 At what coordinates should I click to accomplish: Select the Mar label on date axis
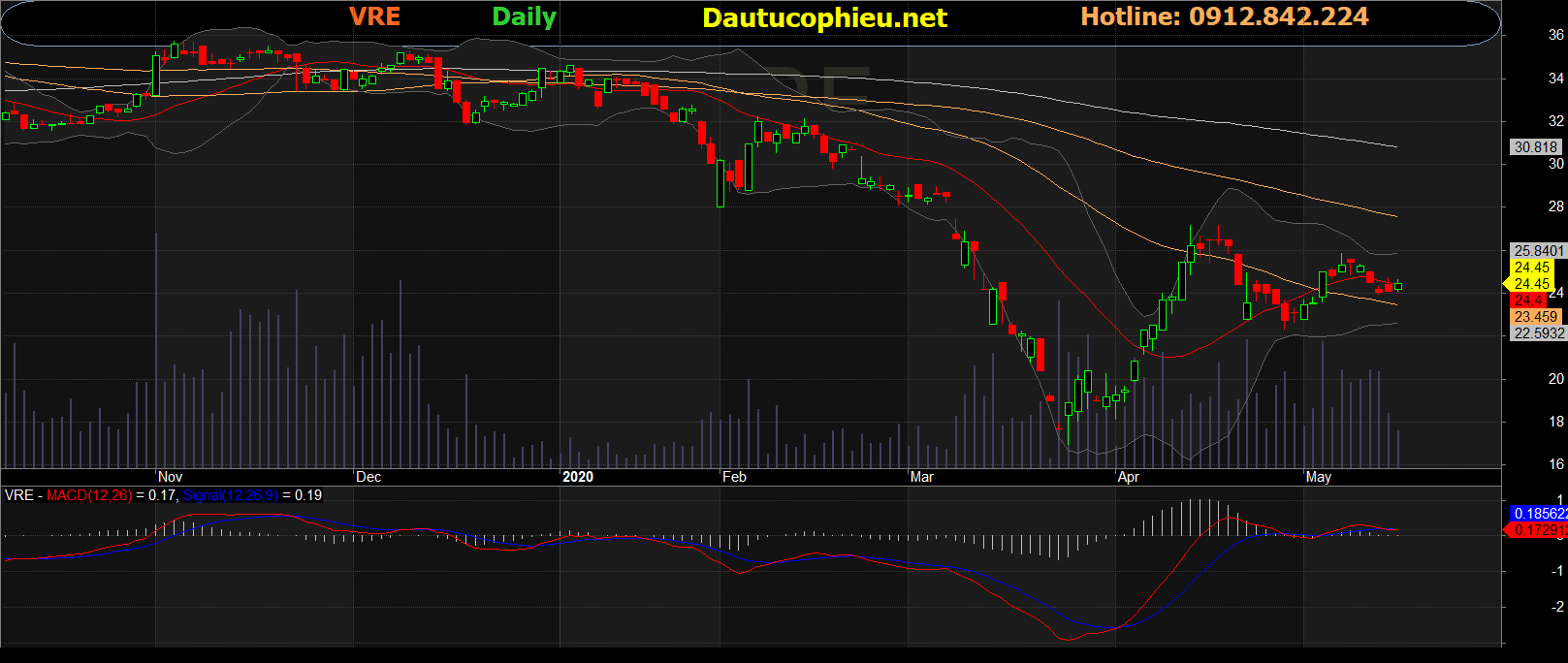921,477
